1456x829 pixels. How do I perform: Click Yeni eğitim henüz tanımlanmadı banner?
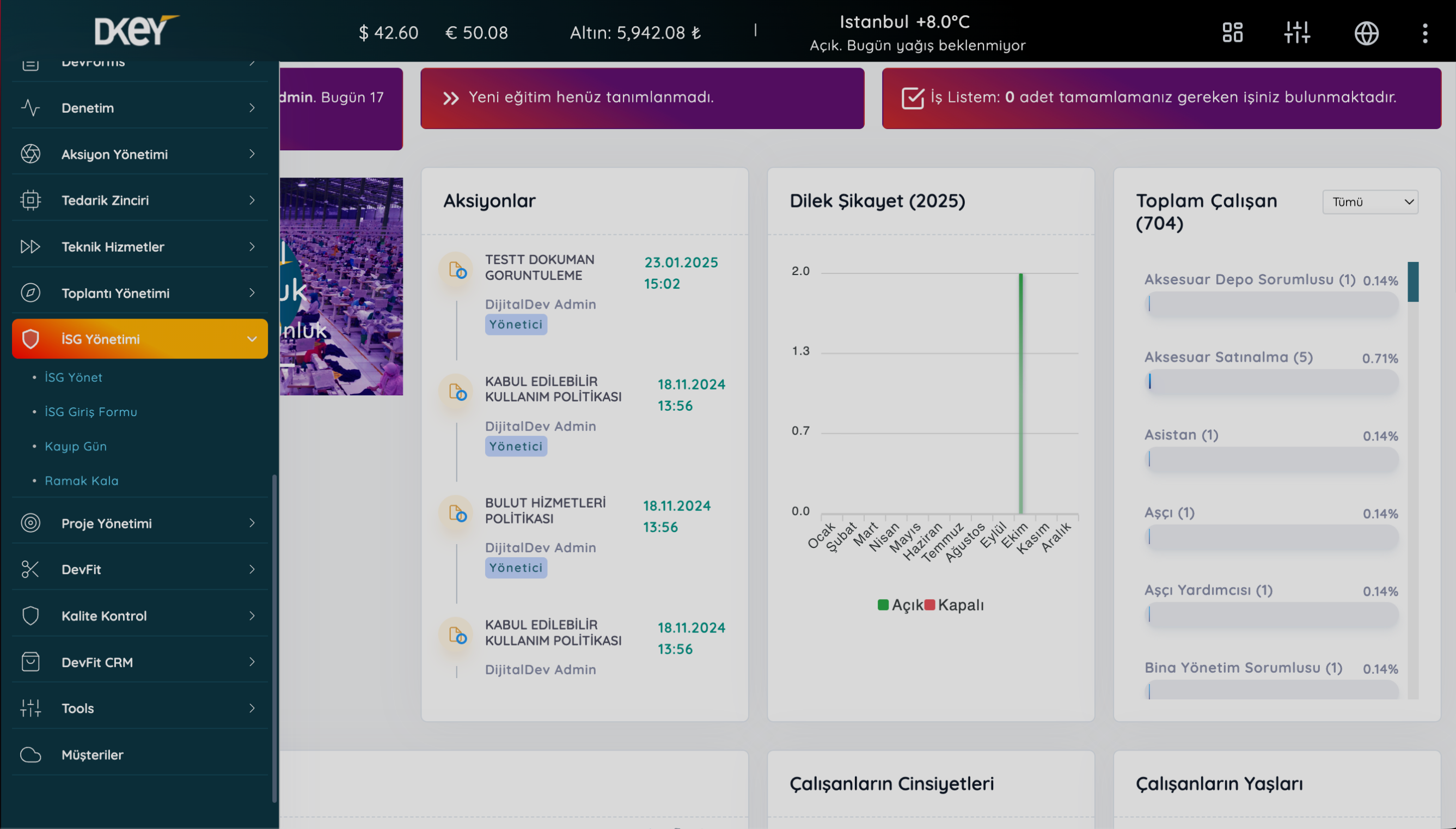coord(642,98)
